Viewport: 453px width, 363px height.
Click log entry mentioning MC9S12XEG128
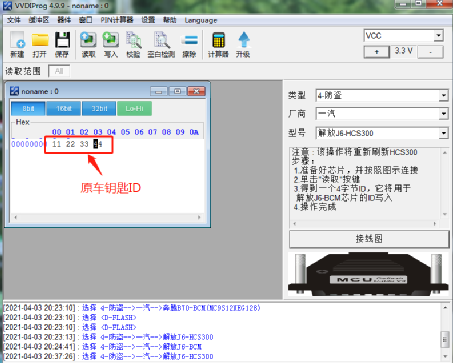coord(132,308)
